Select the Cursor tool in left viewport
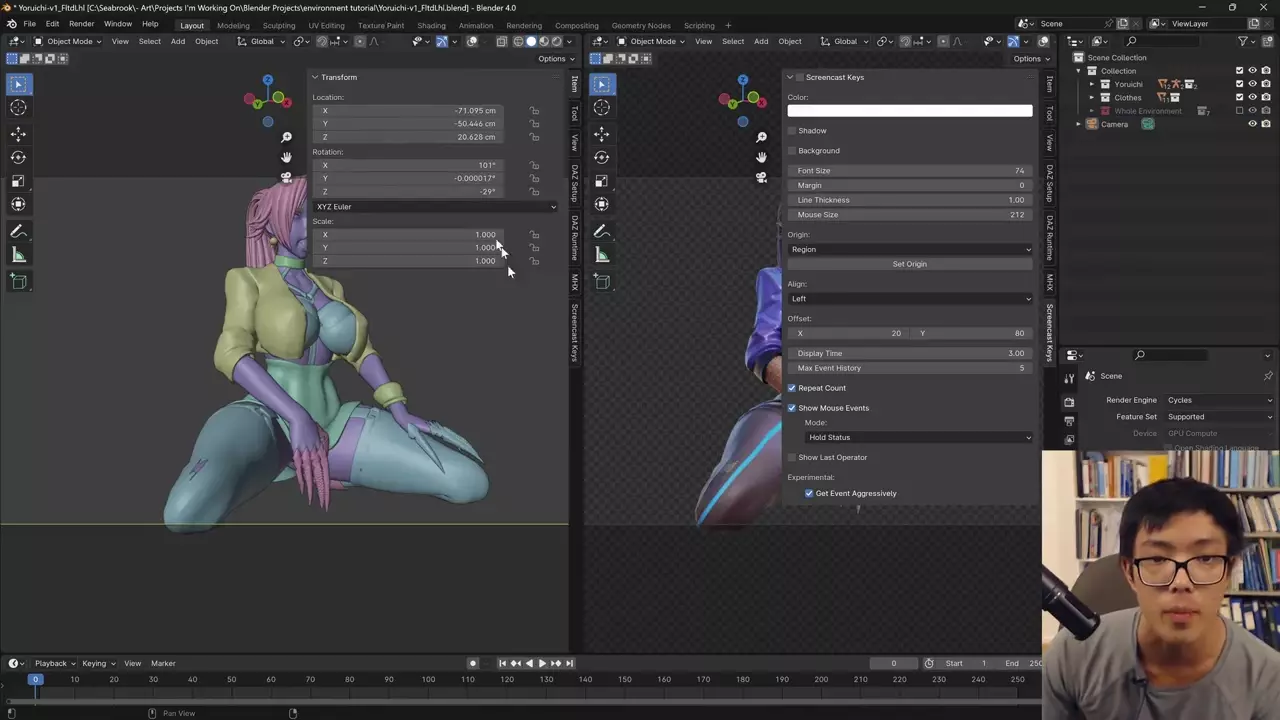The width and height of the screenshot is (1280, 720). (x=18, y=108)
